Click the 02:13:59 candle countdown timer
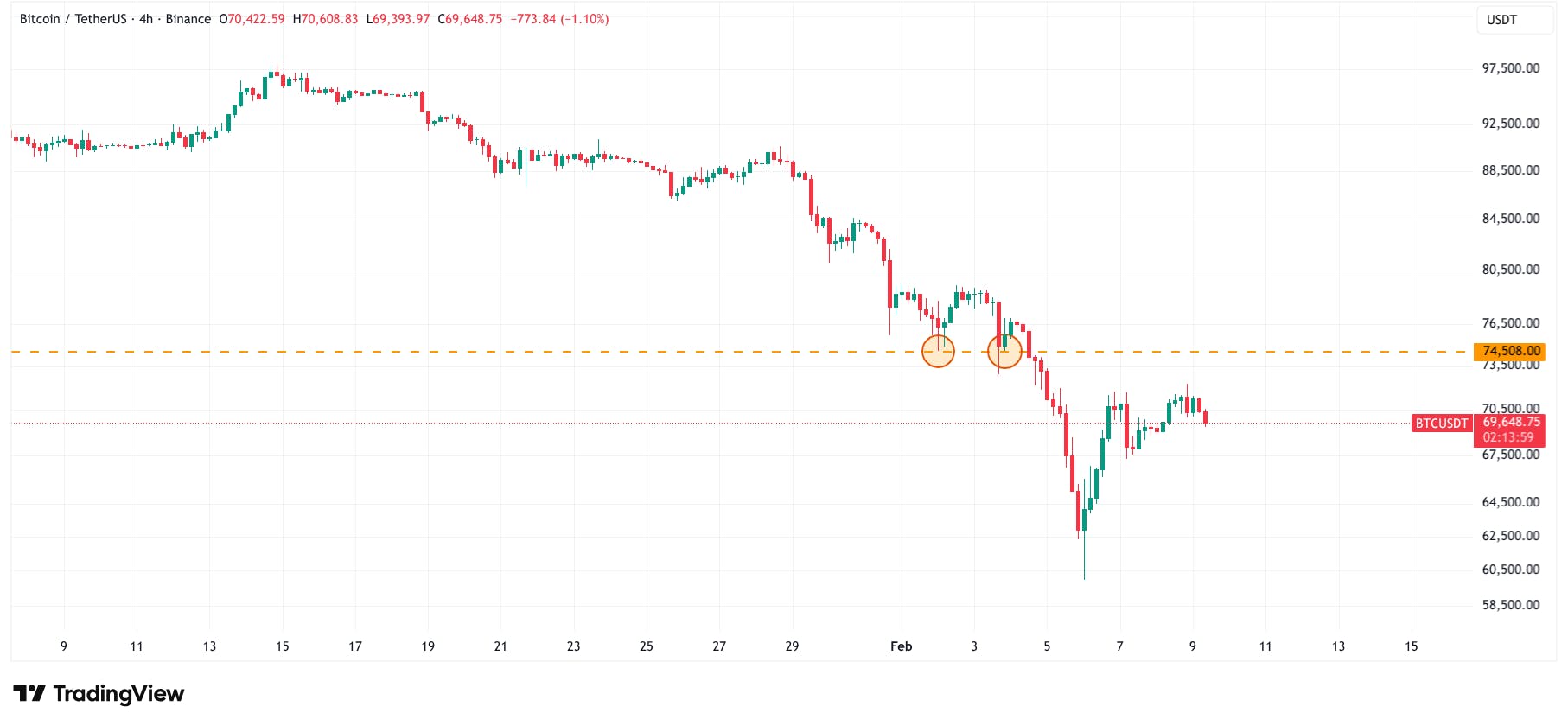Viewport: 1568px width, 726px height. [1508, 437]
